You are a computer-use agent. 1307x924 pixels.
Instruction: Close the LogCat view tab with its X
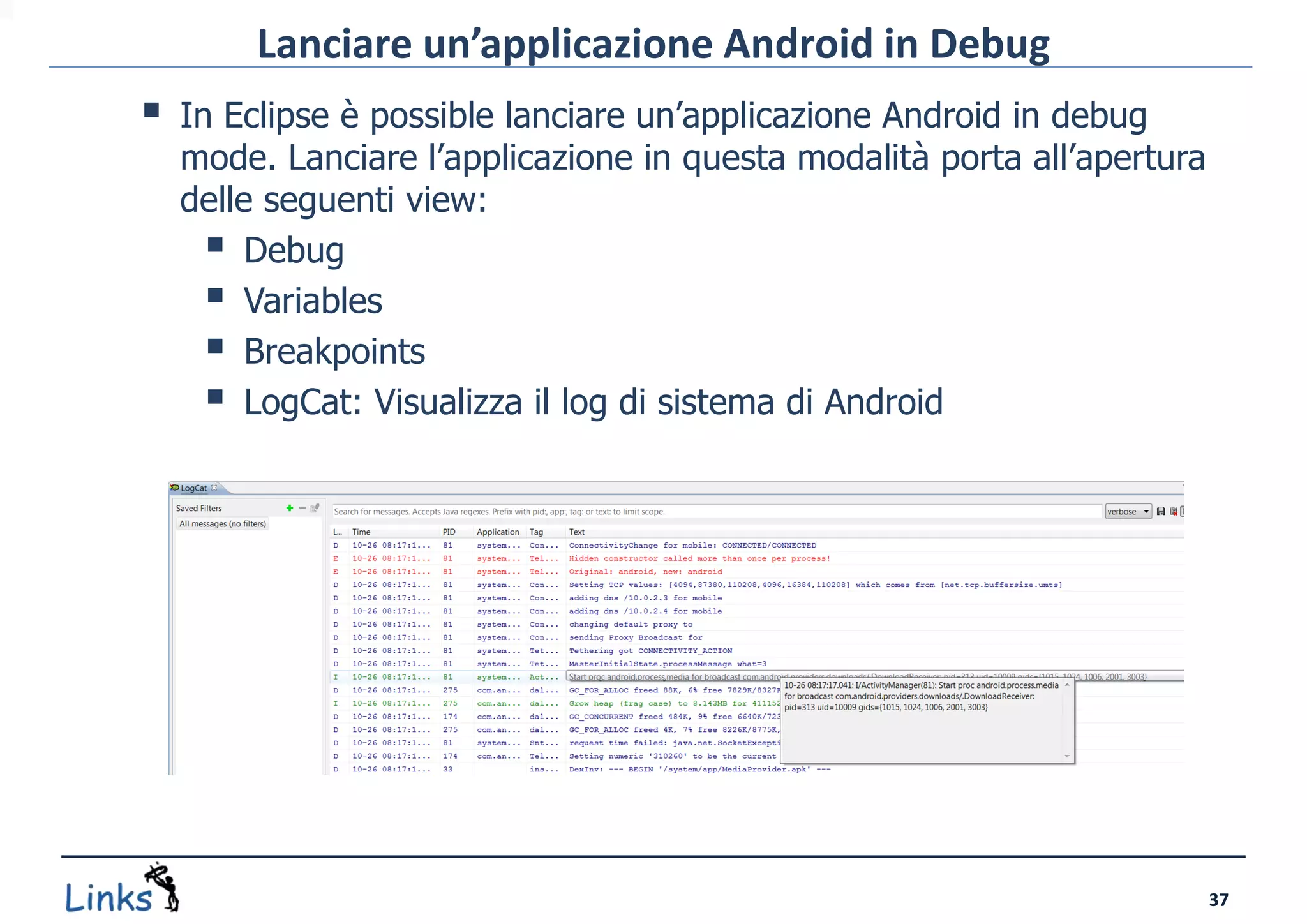214,488
